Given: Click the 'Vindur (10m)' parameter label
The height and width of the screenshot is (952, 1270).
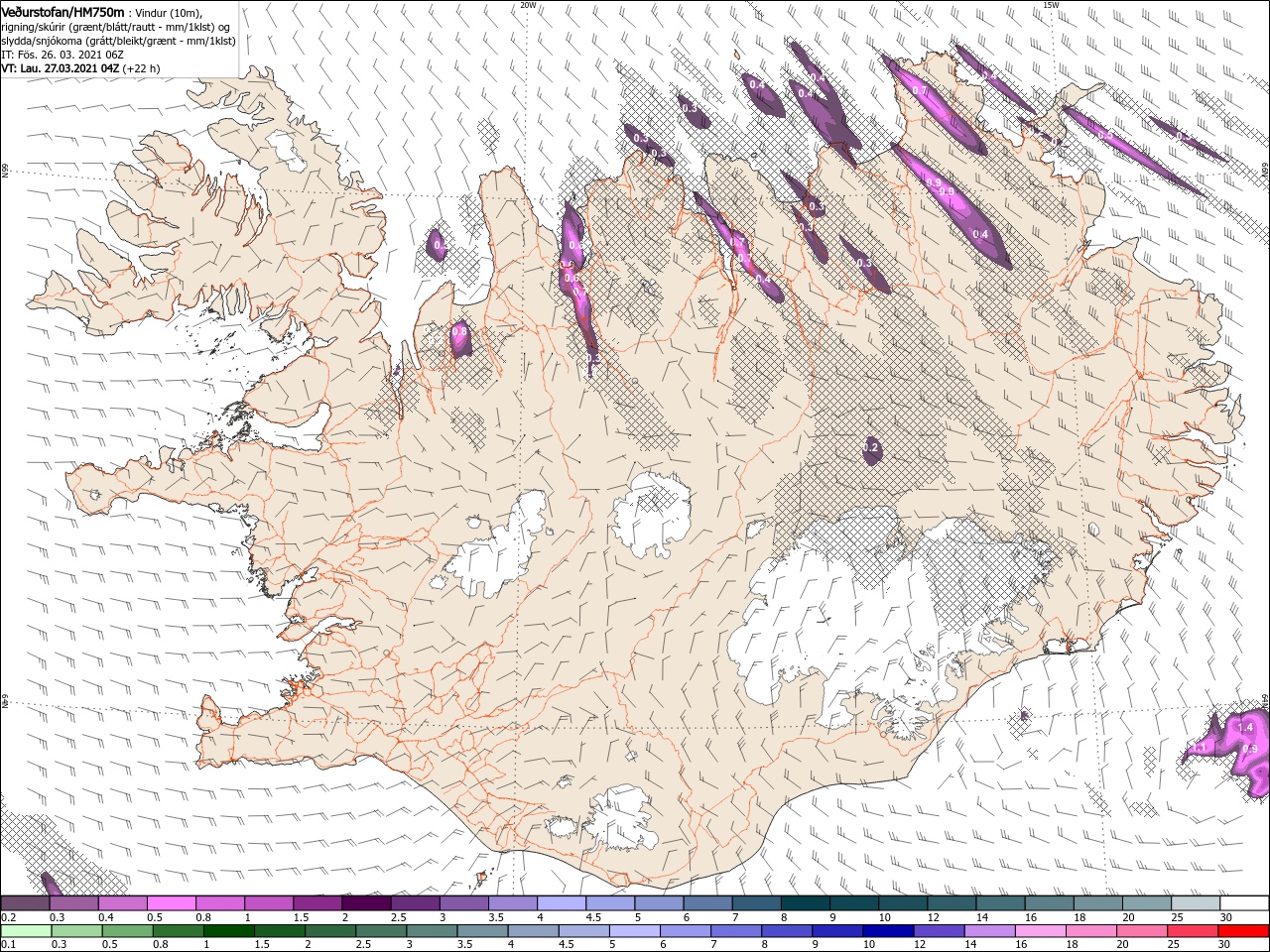Looking at the screenshot, I should [x=169, y=12].
